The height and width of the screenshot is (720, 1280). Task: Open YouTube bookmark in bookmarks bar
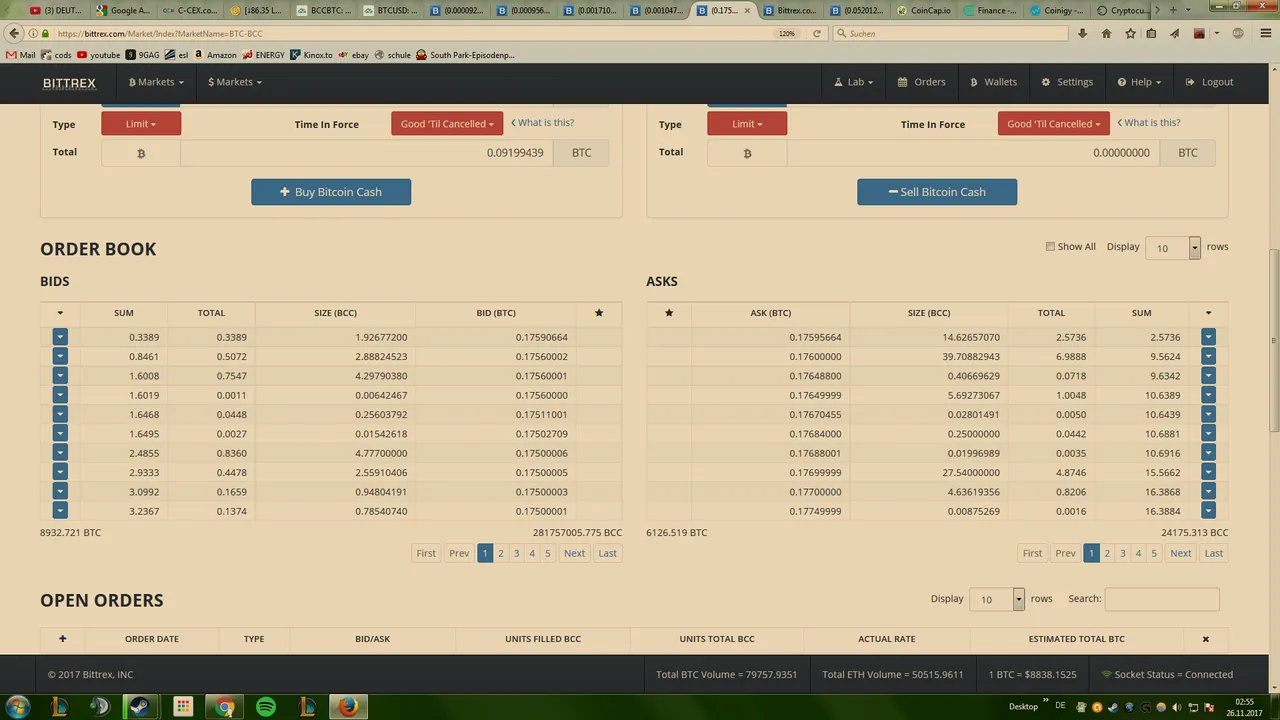pyautogui.click(x=99, y=55)
